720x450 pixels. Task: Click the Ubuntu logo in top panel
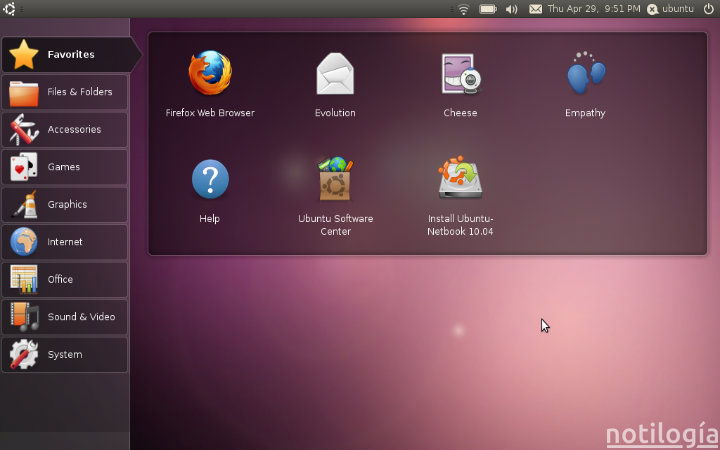9,9
